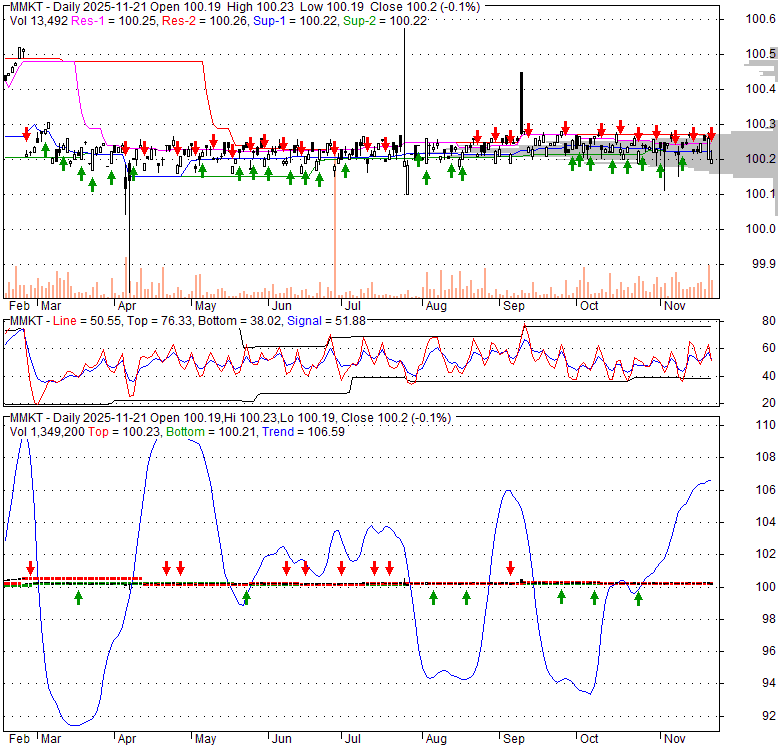Click the red sell arrow in bottom panel near February
The width and height of the screenshot is (780, 745).
(x=31, y=568)
